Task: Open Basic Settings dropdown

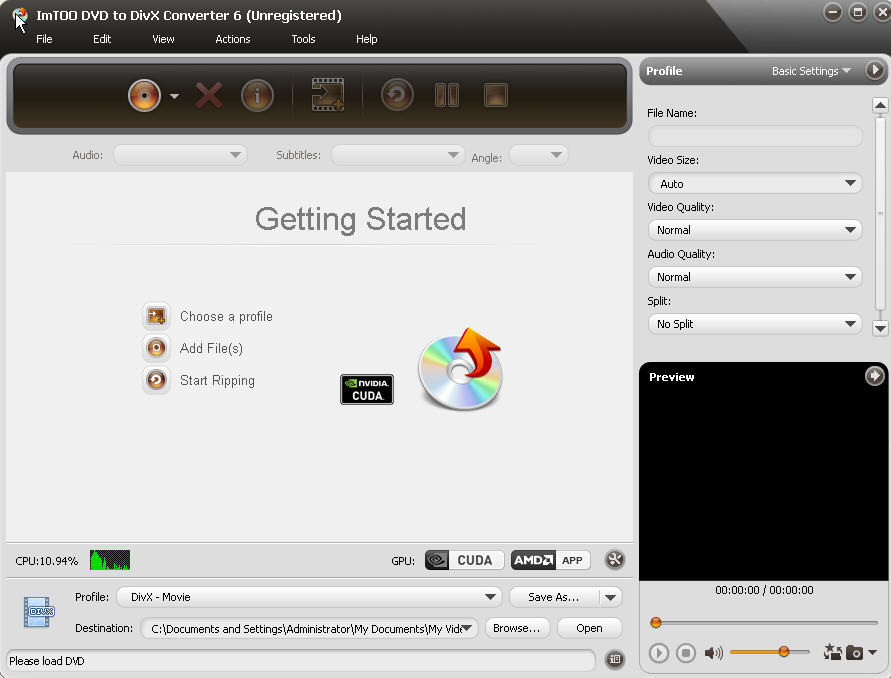Action: (x=811, y=71)
